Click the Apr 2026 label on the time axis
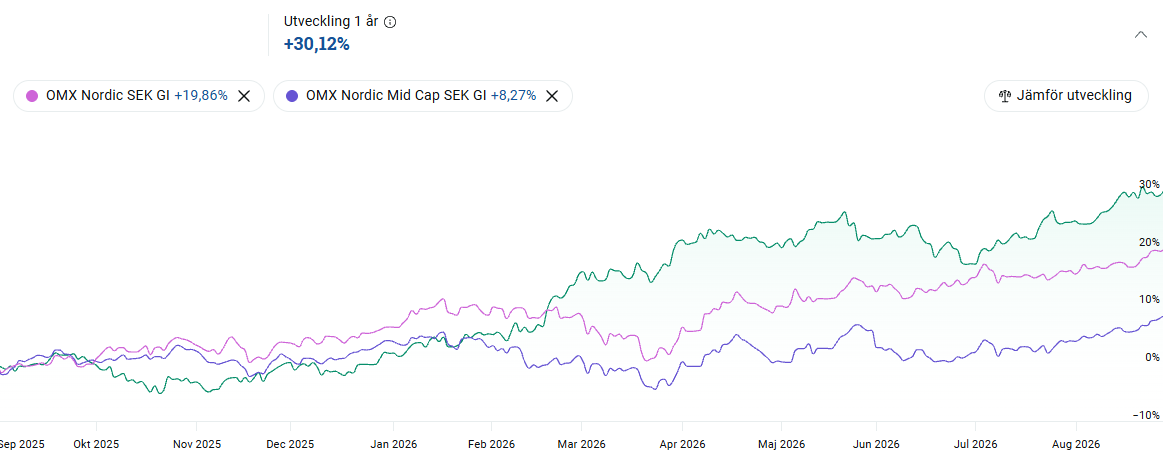The image size is (1163, 453). pyautogui.click(x=682, y=444)
